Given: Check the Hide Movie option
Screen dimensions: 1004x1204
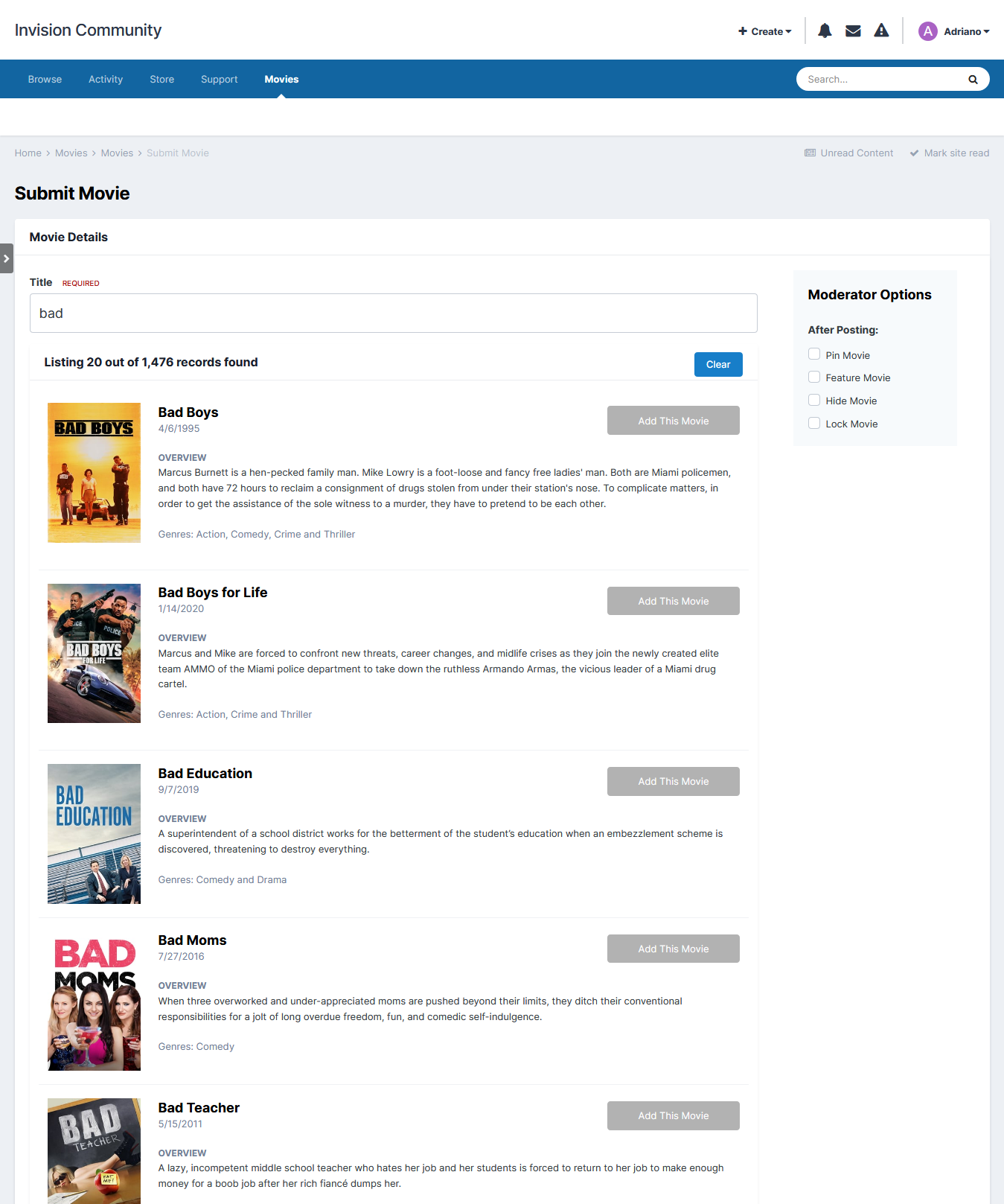Looking at the screenshot, I should [x=814, y=401].
